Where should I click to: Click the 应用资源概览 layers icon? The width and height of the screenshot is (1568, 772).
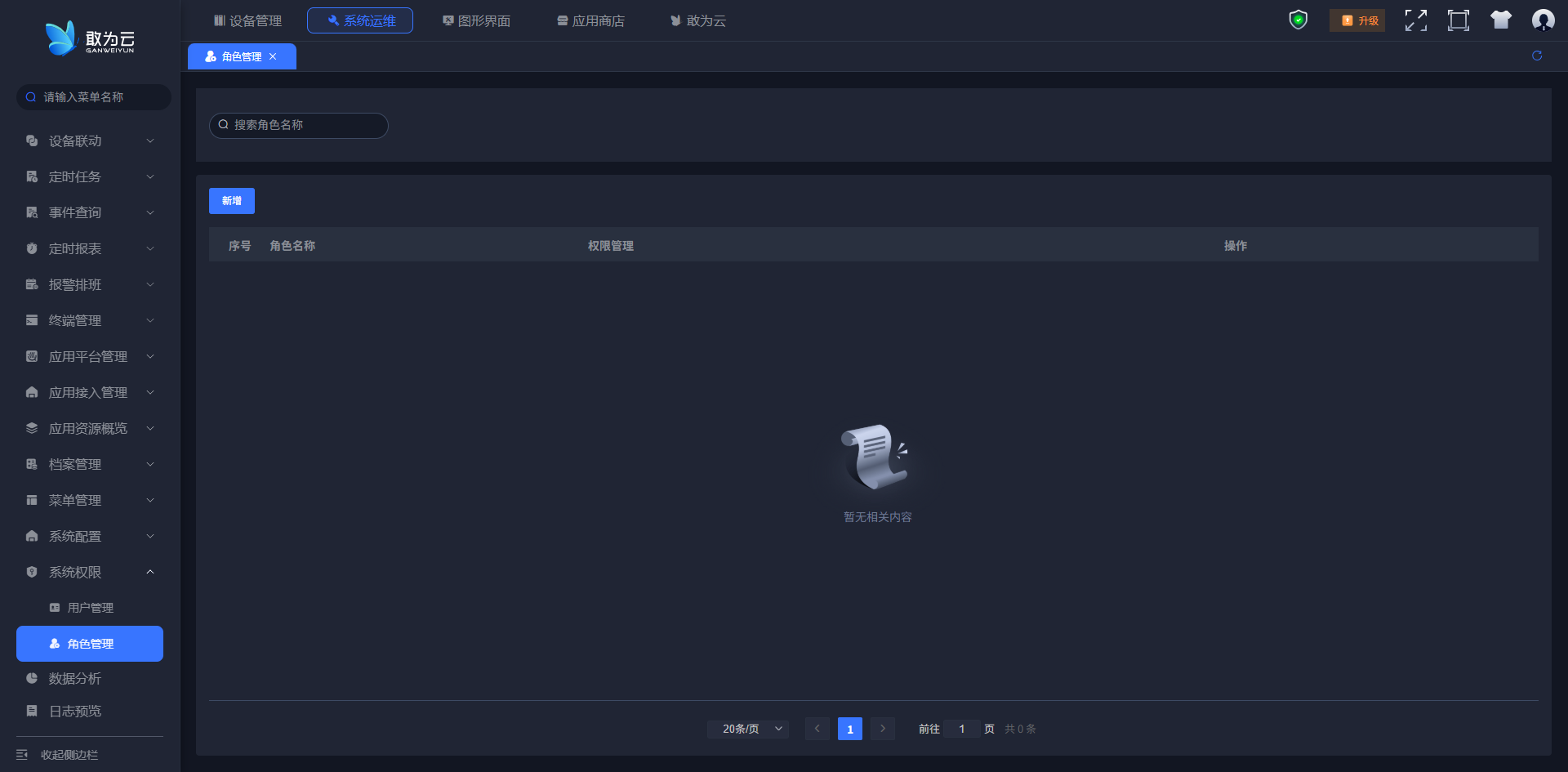point(32,428)
